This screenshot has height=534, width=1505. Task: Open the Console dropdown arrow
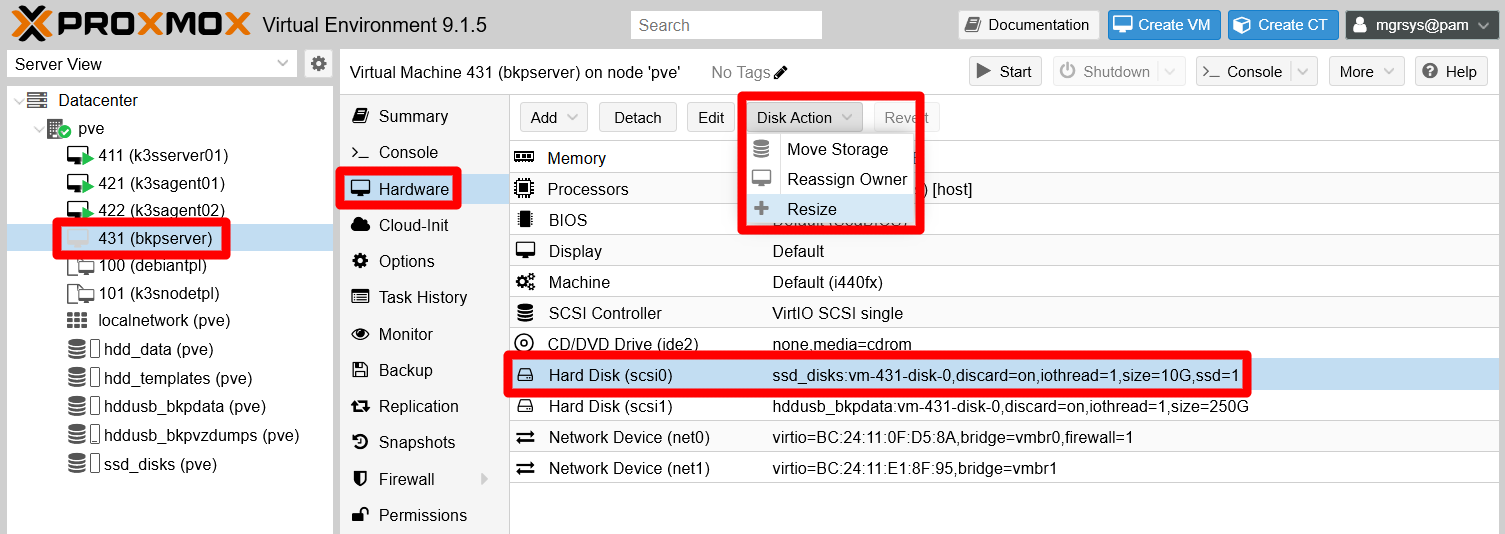pos(1303,72)
